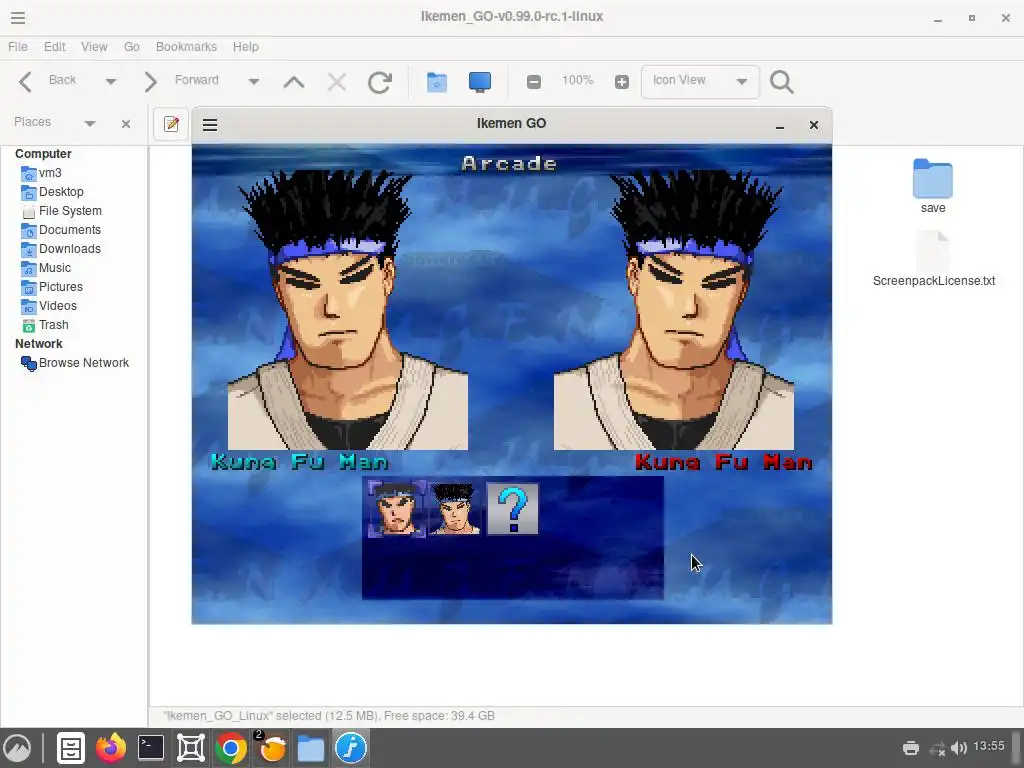Screen dimensions: 1024x768
Task: Open the blue folder taskbar icon
Action: (311, 748)
